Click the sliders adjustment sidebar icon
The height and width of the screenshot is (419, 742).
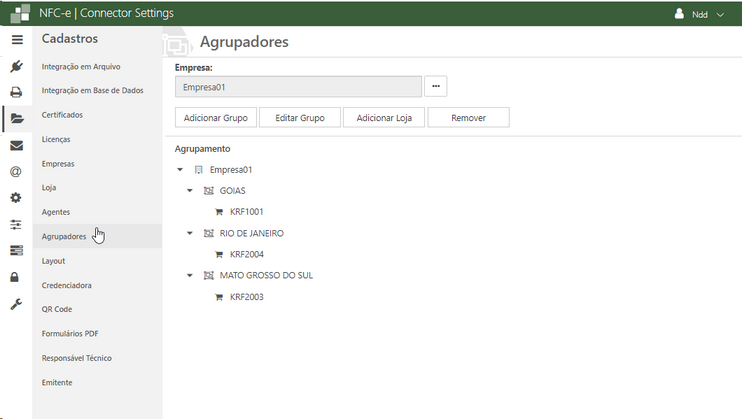point(16,224)
